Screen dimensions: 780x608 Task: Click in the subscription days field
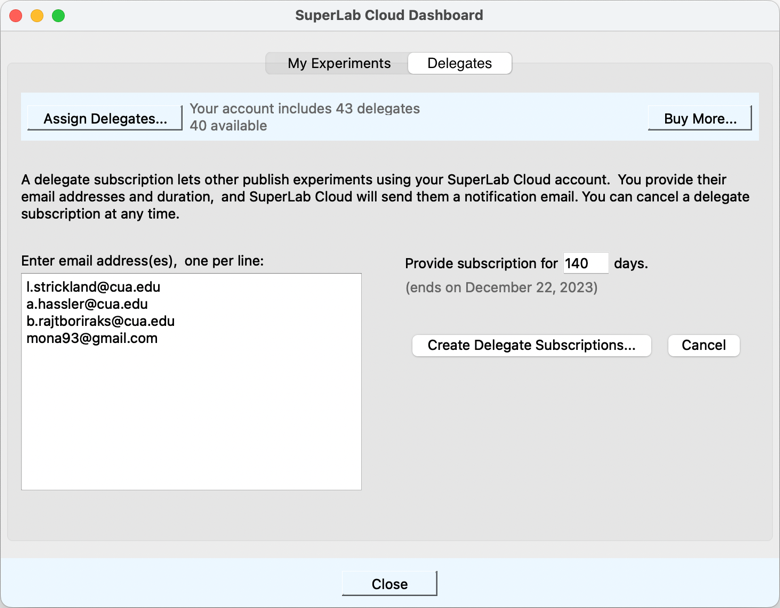[585, 264]
